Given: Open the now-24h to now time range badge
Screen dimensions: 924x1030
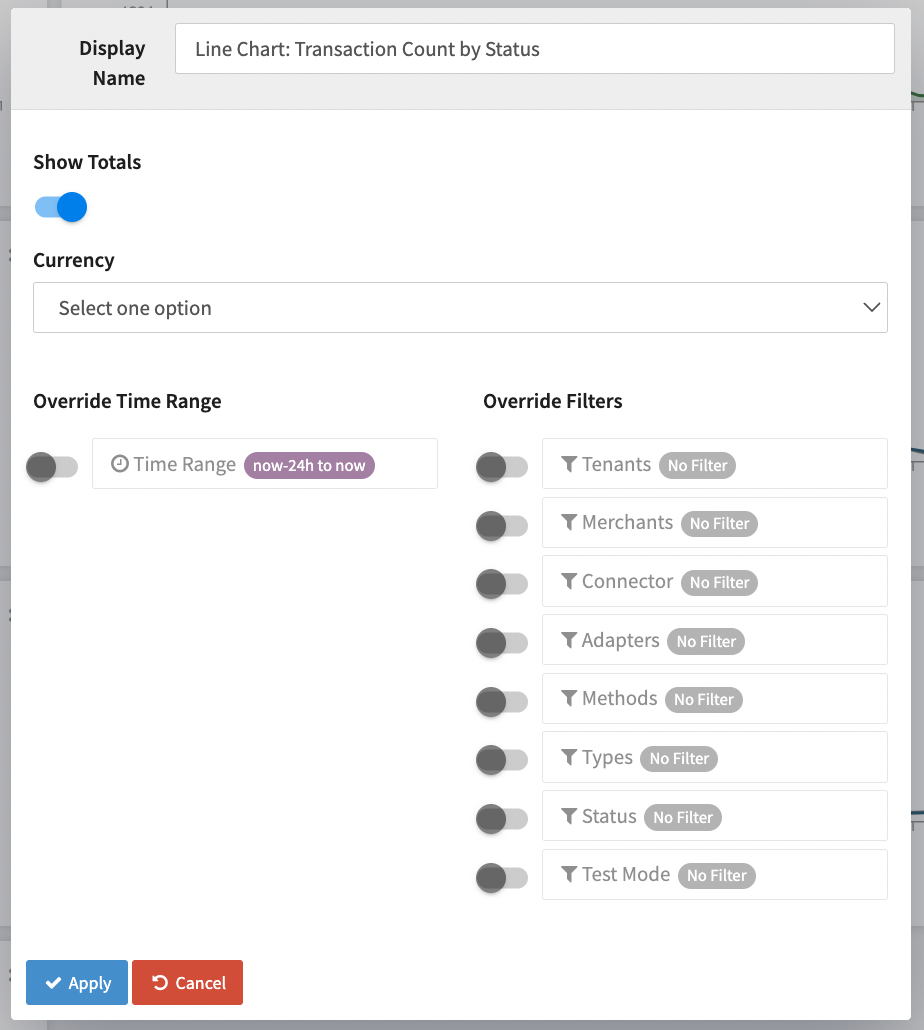Looking at the screenshot, I should tap(309, 465).
